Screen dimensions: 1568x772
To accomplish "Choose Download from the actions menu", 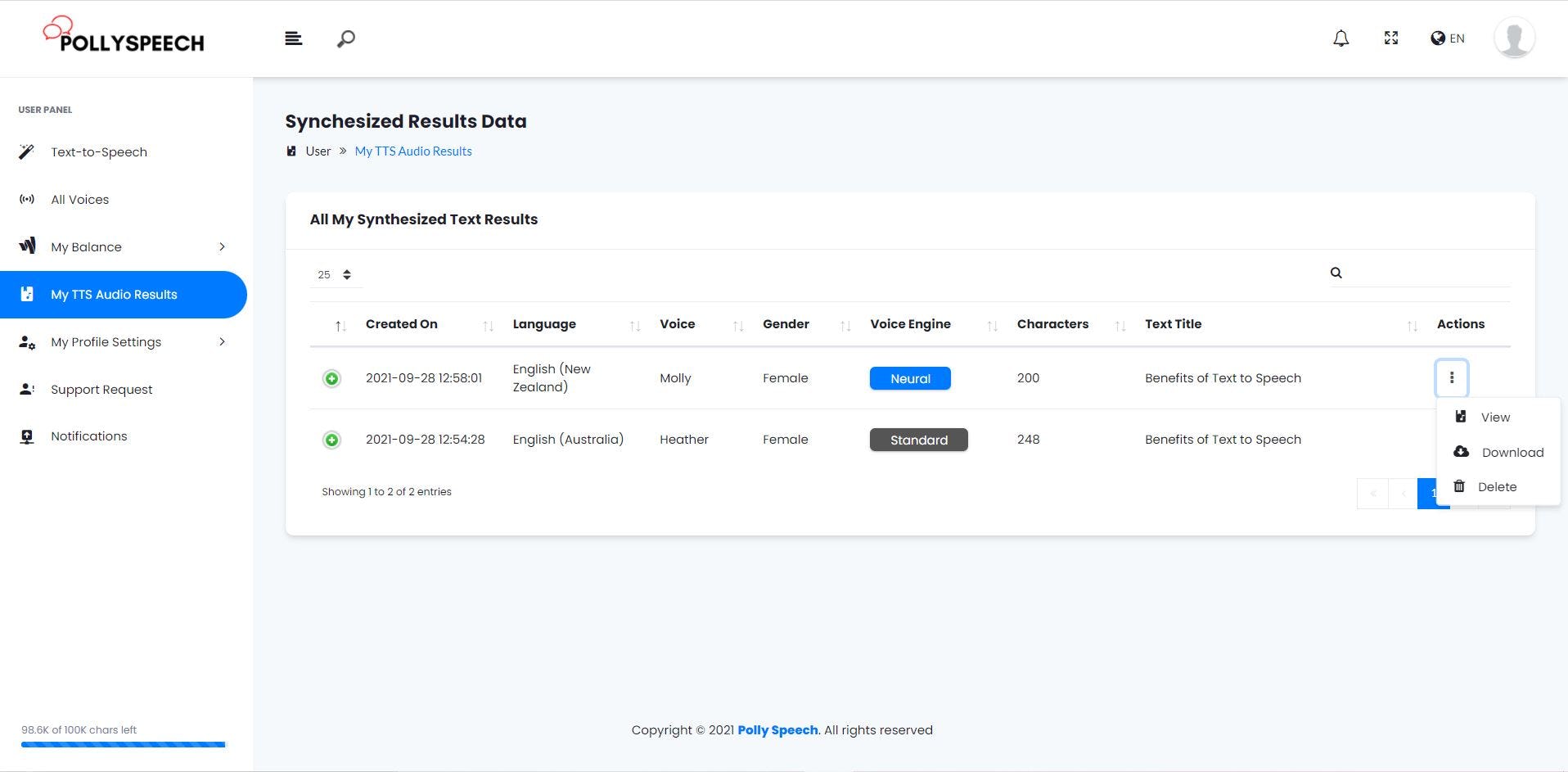I will [1498, 453].
